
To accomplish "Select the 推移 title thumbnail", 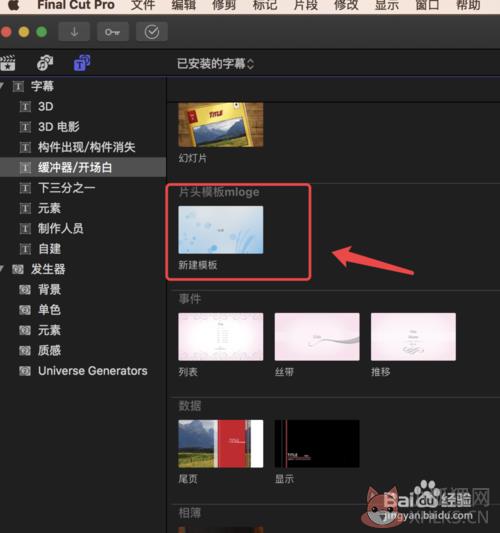I will (413, 337).
